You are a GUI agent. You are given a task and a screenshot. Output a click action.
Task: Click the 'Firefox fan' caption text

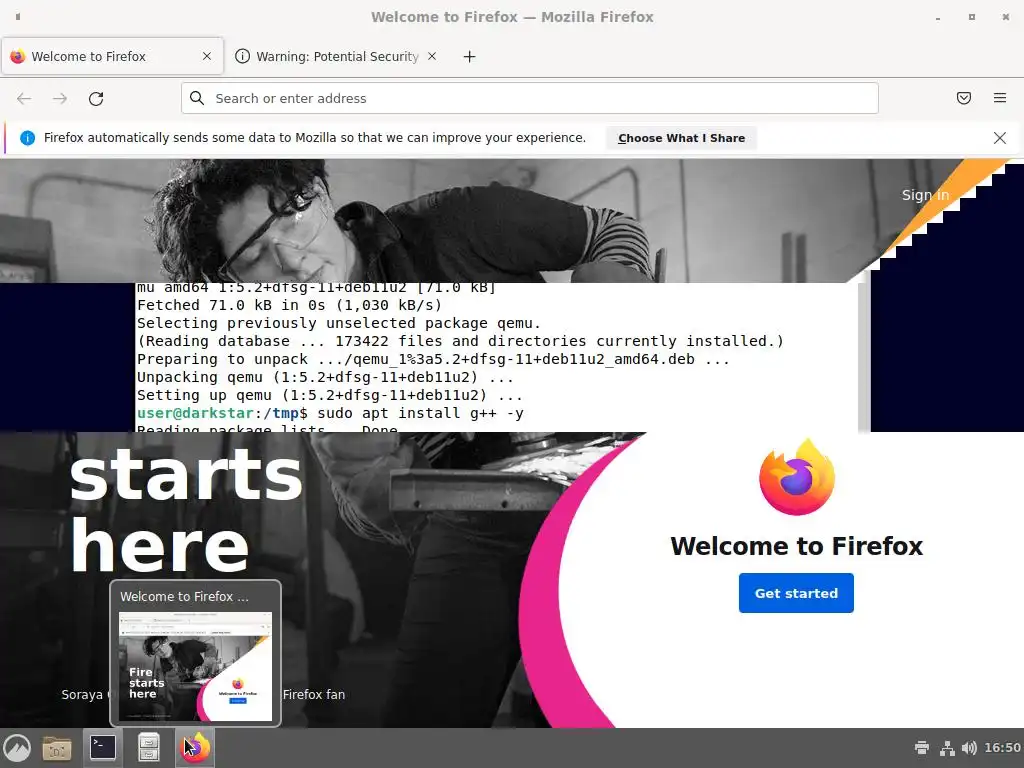coord(314,695)
